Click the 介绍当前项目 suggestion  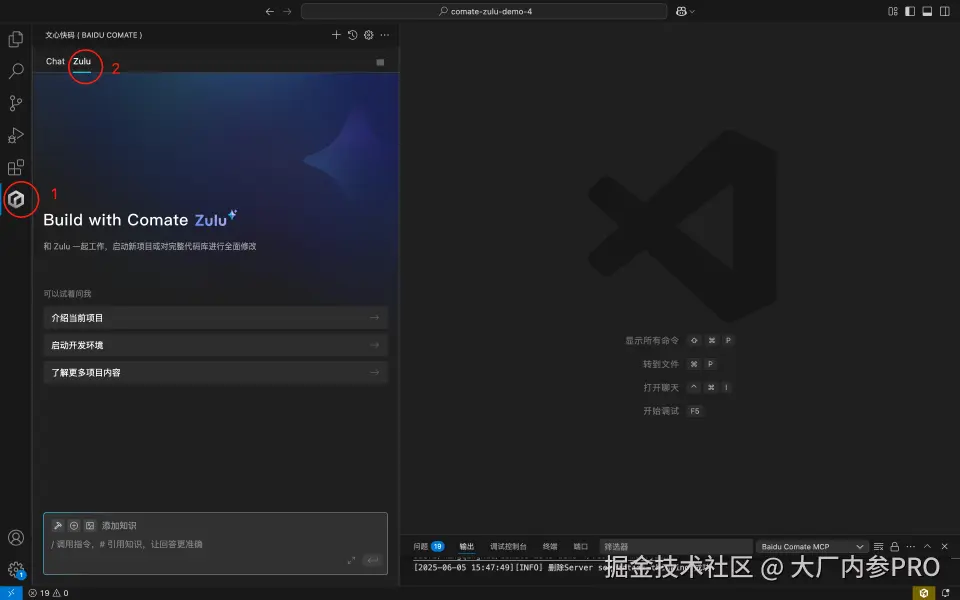click(x=213, y=317)
